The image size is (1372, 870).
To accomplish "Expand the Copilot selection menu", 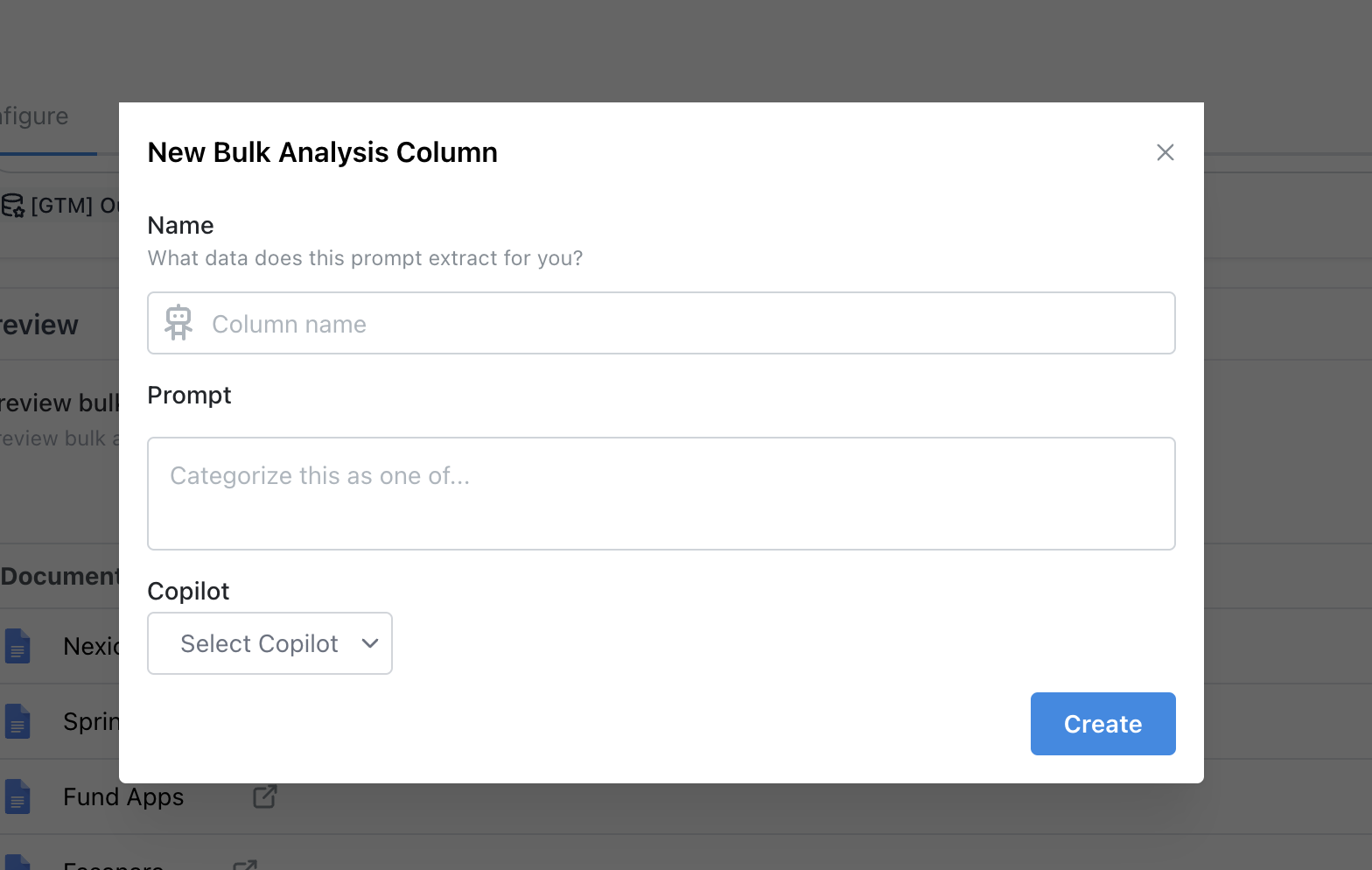I will tap(269, 643).
